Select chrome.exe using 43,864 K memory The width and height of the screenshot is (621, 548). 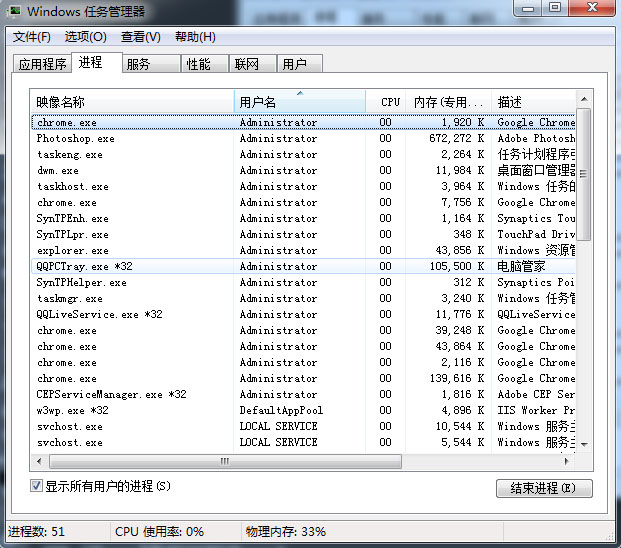tap(303, 346)
